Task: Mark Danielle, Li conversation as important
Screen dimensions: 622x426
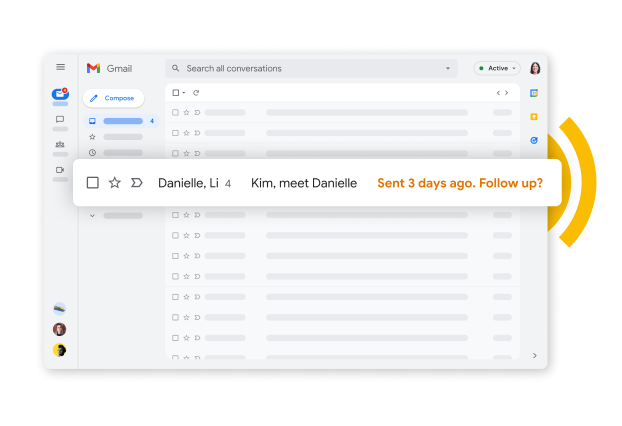Action: click(136, 183)
